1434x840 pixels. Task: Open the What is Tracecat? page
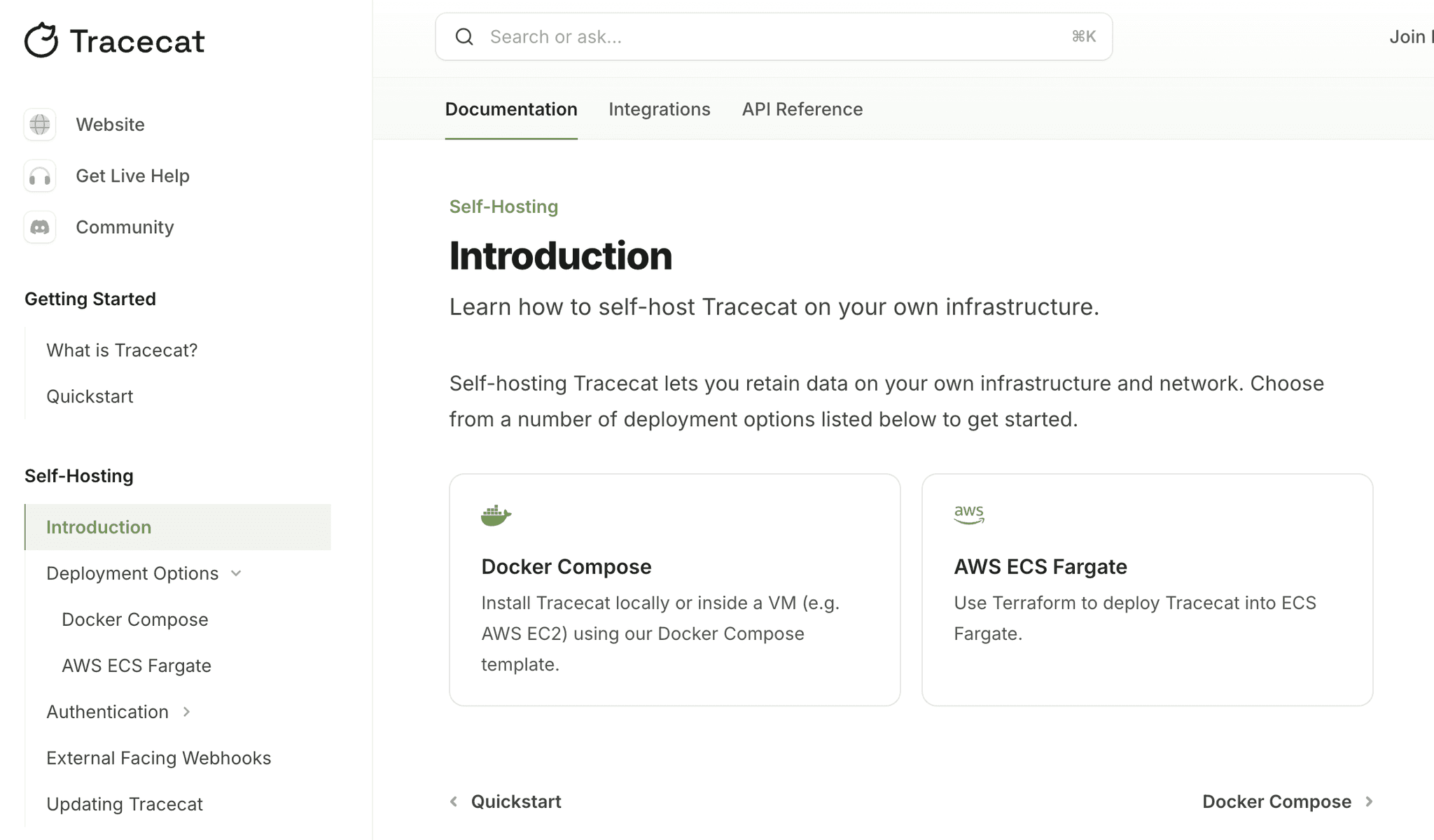coord(121,350)
